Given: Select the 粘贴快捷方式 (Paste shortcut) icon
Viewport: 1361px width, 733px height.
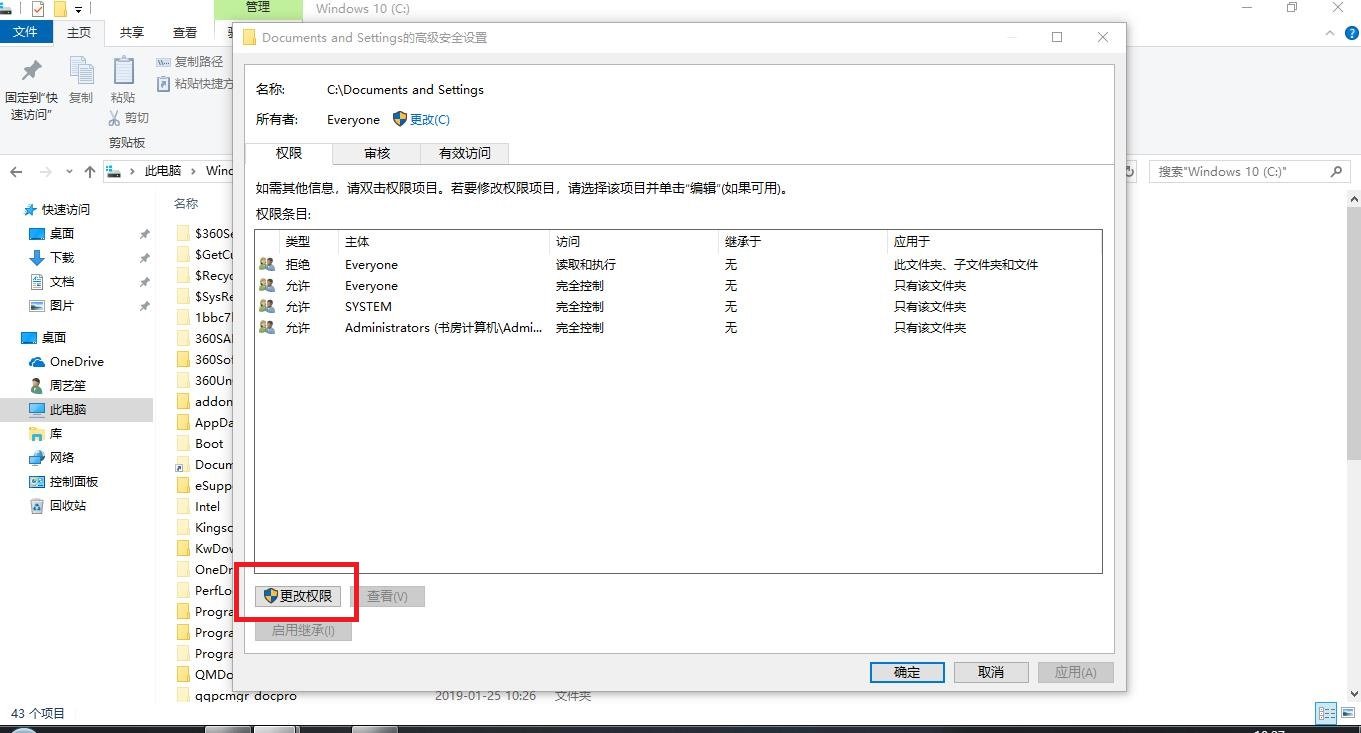Looking at the screenshot, I should pyautogui.click(x=196, y=83).
